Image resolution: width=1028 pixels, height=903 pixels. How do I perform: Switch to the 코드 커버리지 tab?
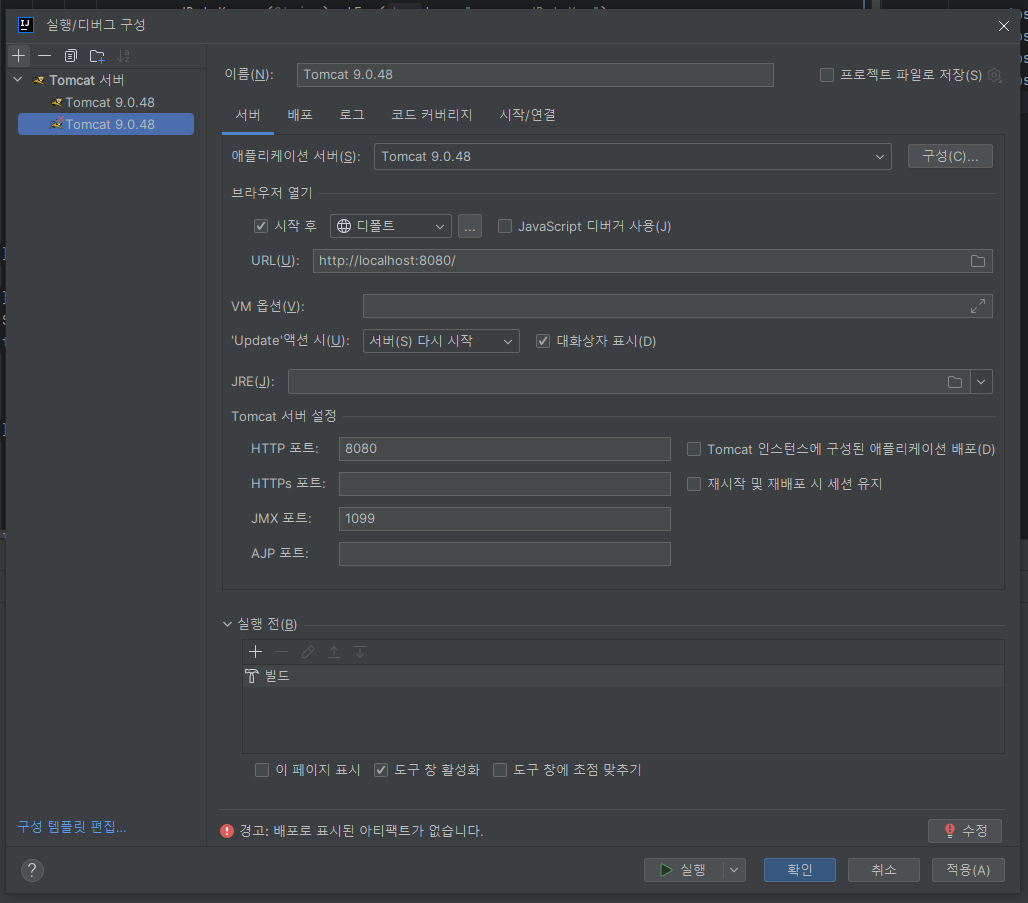tap(431, 115)
